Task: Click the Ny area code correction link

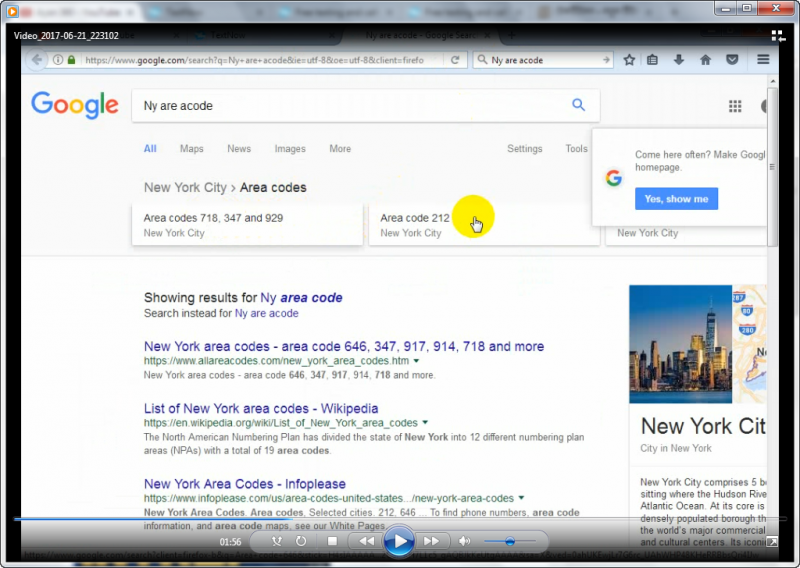Action: (301, 298)
